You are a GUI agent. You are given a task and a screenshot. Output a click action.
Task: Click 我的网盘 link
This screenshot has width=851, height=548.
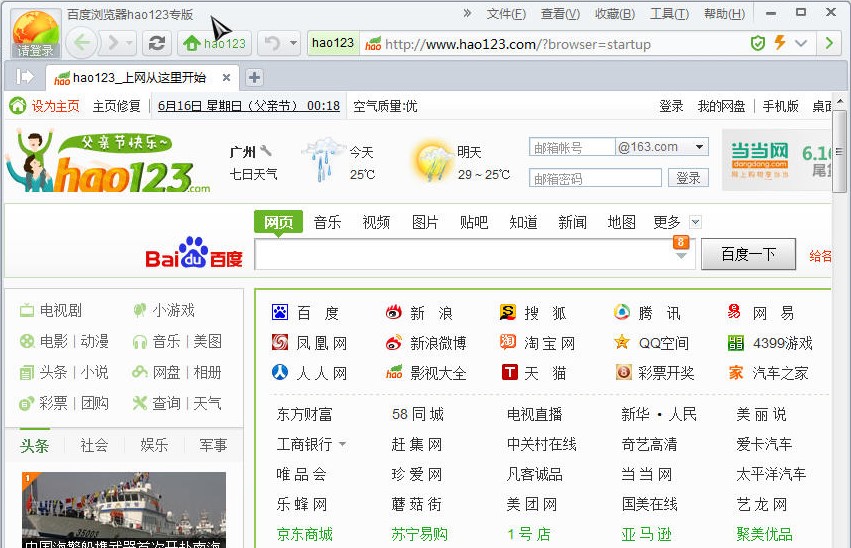point(721,106)
